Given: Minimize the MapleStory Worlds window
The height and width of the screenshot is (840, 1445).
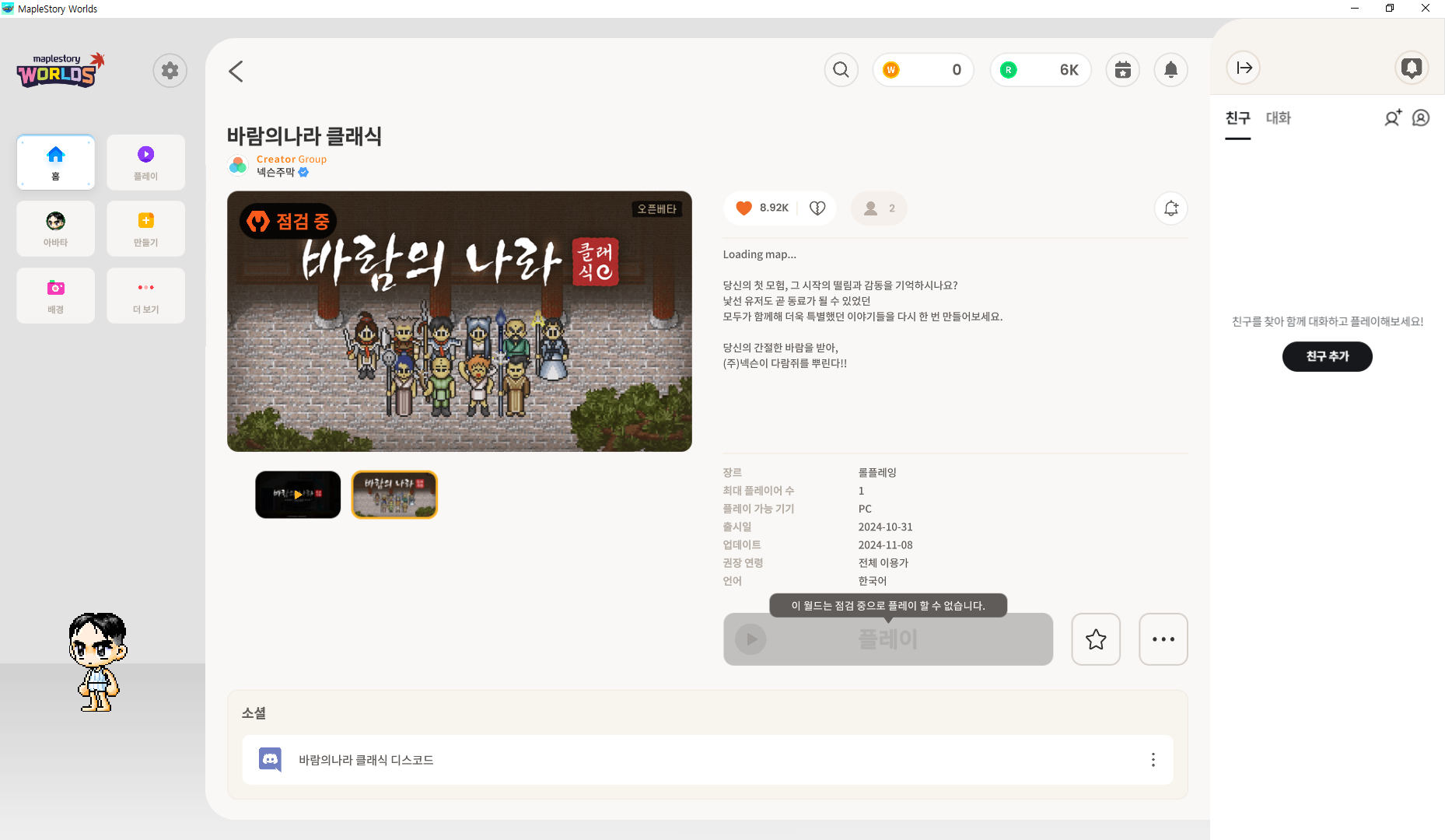Looking at the screenshot, I should point(1354,9).
